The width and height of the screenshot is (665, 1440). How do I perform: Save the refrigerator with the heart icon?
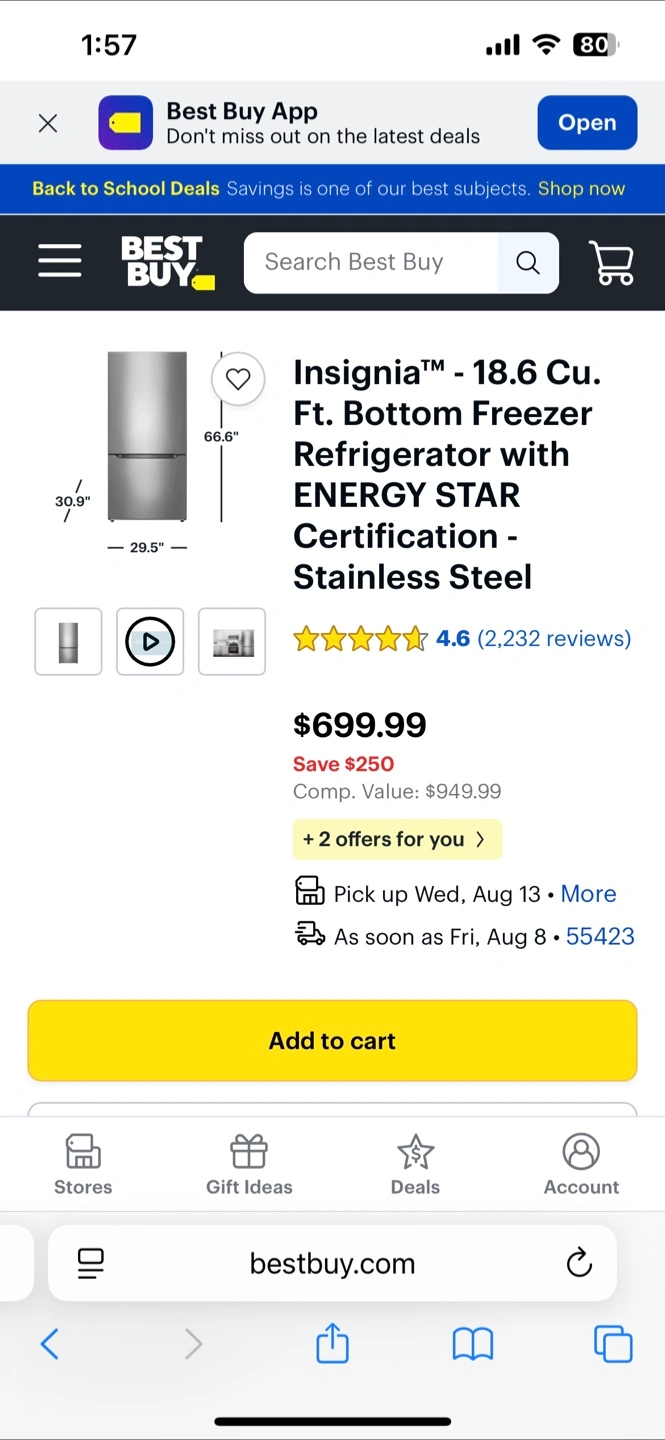click(x=238, y=379)
